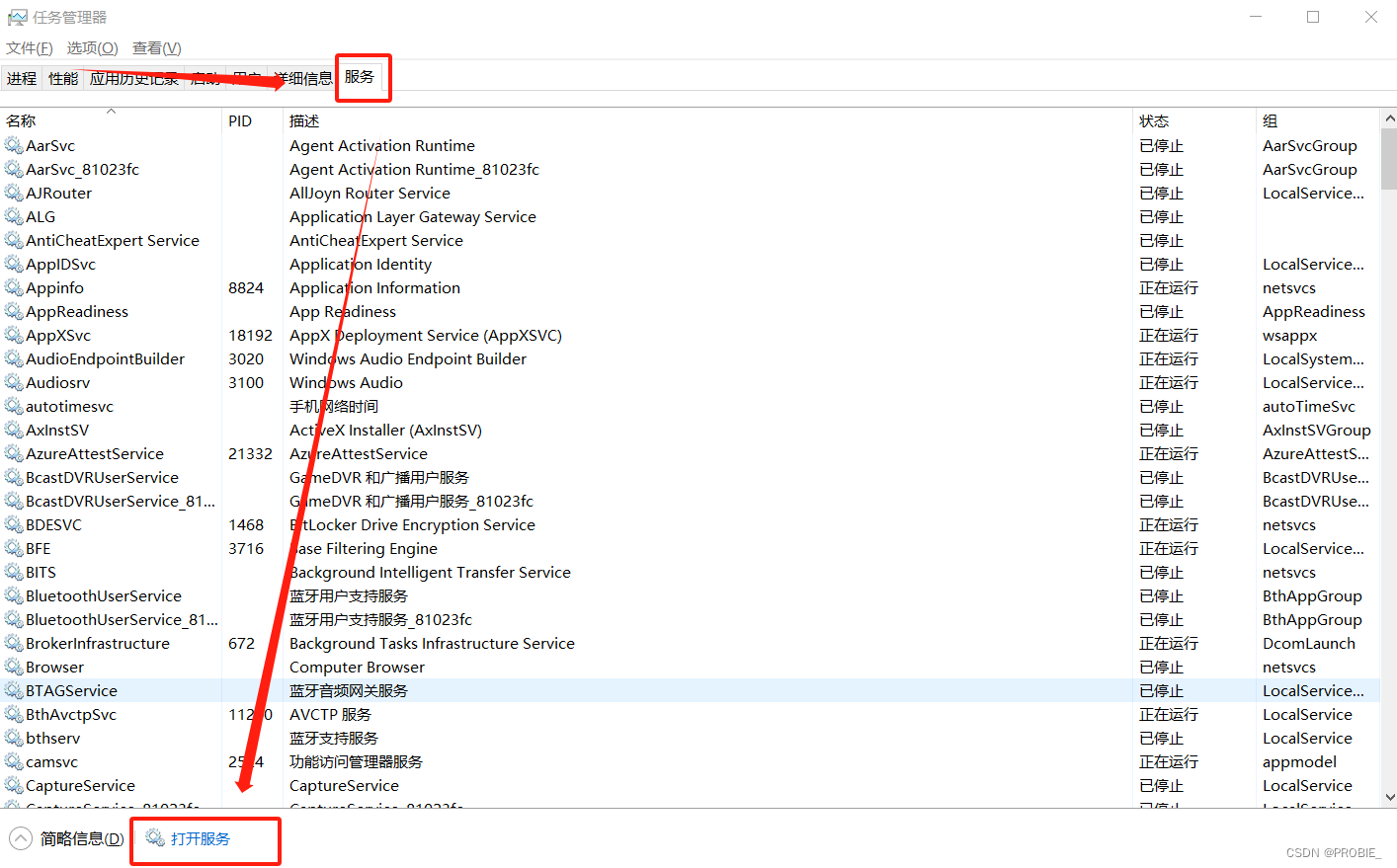Click '正在运行' status in Appinfo row
Image resolution: width=1397 pixels, height=868 pixels.
pyautogui.click(x=1169, y=287)
